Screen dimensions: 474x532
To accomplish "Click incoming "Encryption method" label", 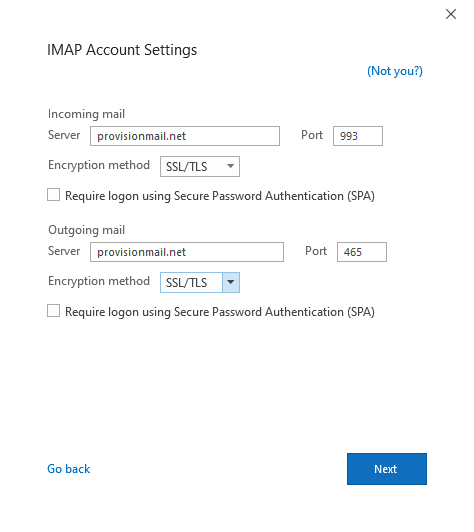I will 99,165.
